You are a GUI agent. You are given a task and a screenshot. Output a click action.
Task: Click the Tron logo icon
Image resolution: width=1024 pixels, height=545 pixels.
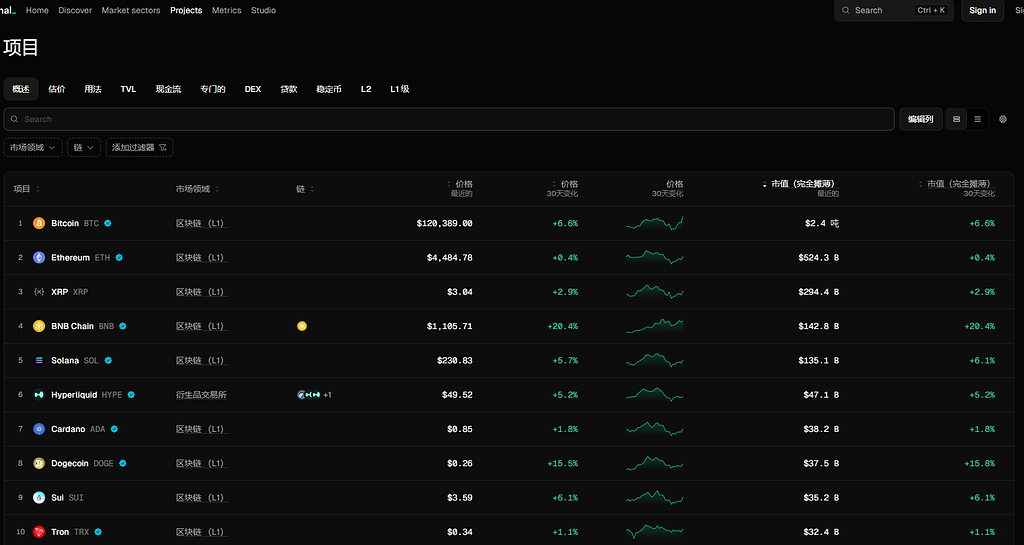click(x=39, y=532)
